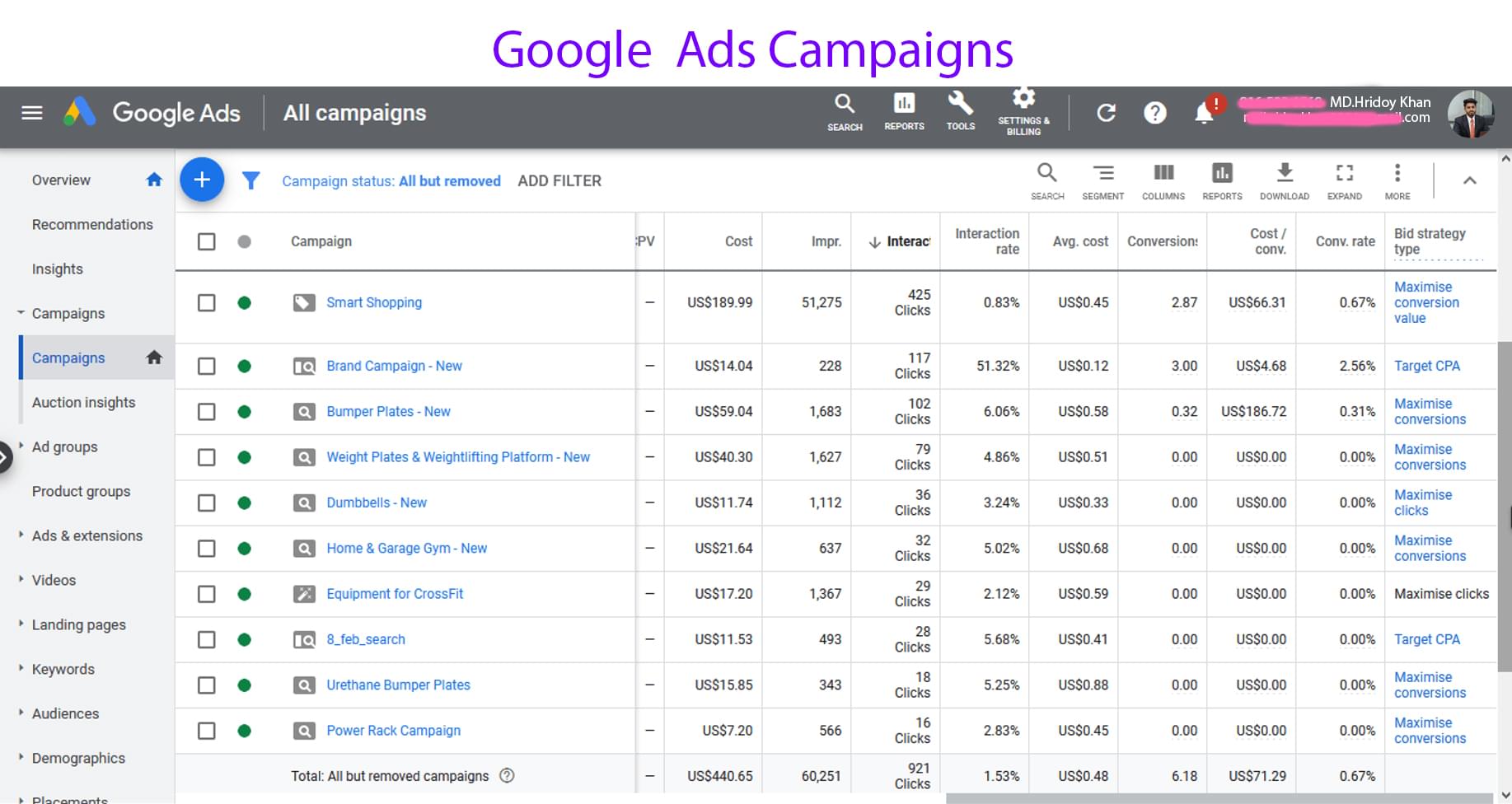1512x804 pixels.
Task: Open Search in the top header
Action: (x=845, y=112)
